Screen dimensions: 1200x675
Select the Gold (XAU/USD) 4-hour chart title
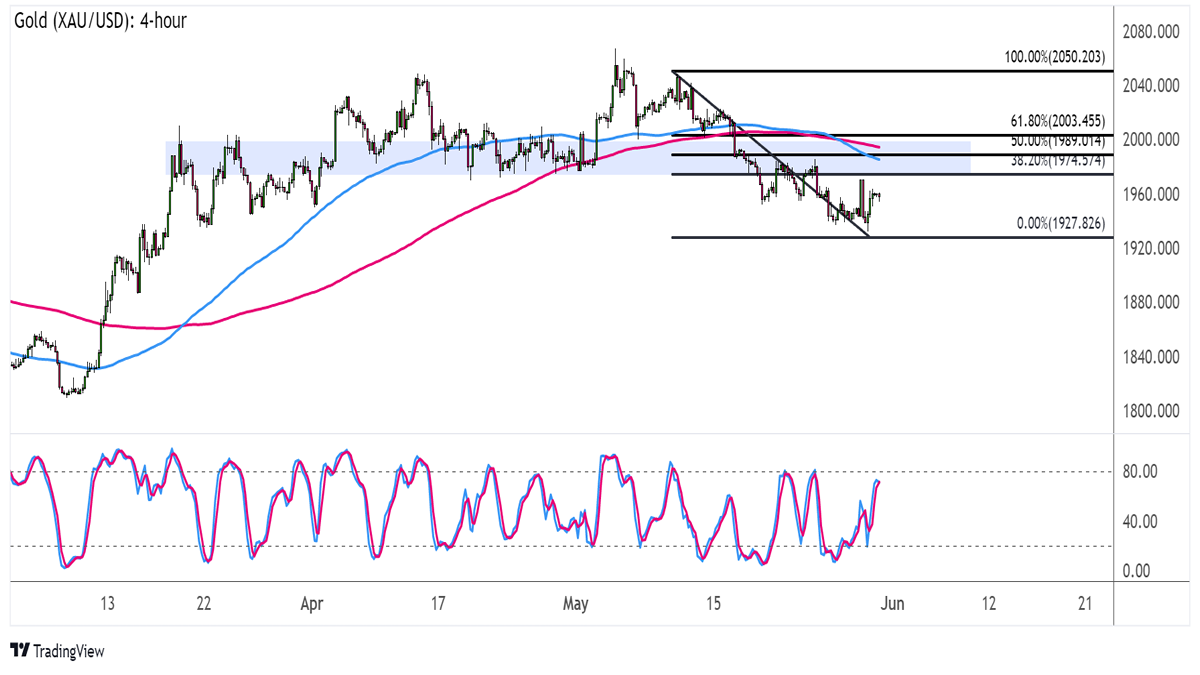pyautogui.click(x=100, y=20)
